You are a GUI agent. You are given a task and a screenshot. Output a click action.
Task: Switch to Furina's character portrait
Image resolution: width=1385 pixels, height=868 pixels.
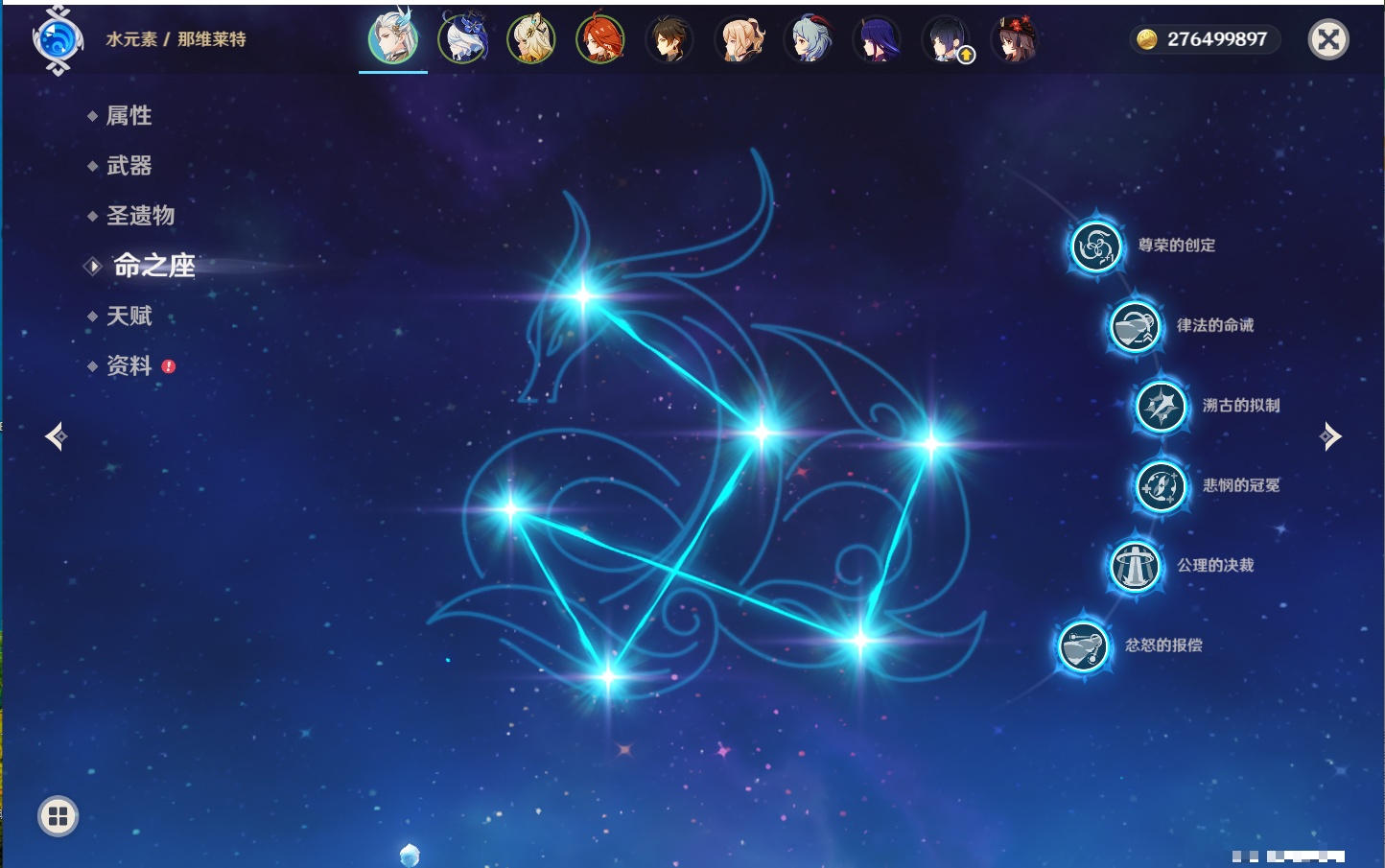462,40
